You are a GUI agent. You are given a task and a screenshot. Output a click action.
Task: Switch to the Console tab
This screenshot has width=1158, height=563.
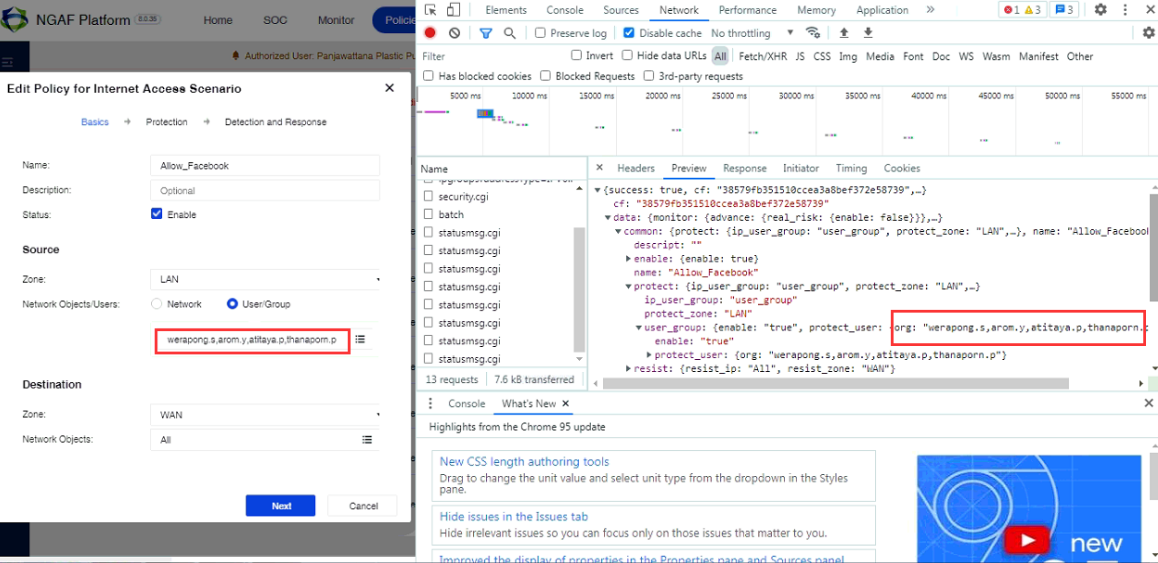tap(565, 10)
